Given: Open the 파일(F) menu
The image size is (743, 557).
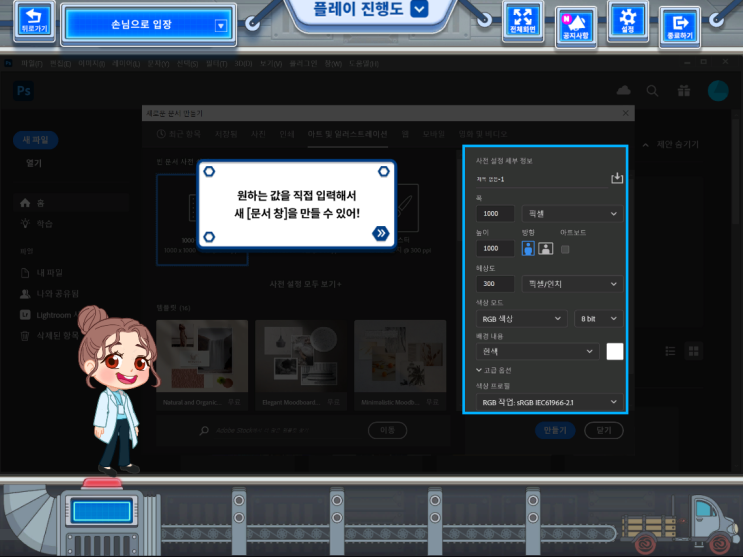Looking at the screenshot, I should tap(32, 63).
